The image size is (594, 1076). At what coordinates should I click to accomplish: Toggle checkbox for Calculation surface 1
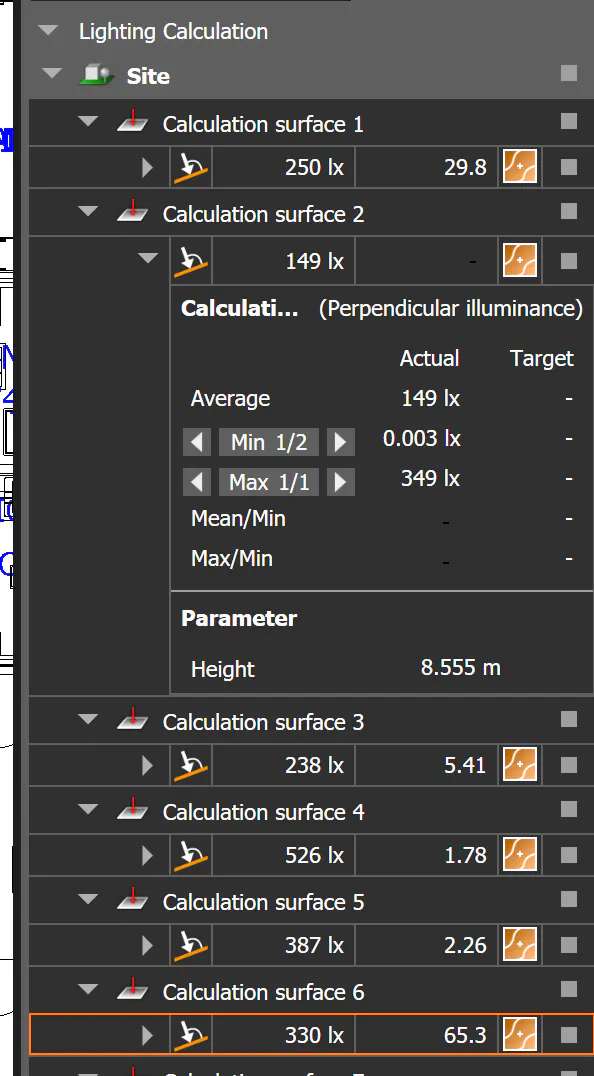click(569, 121)
